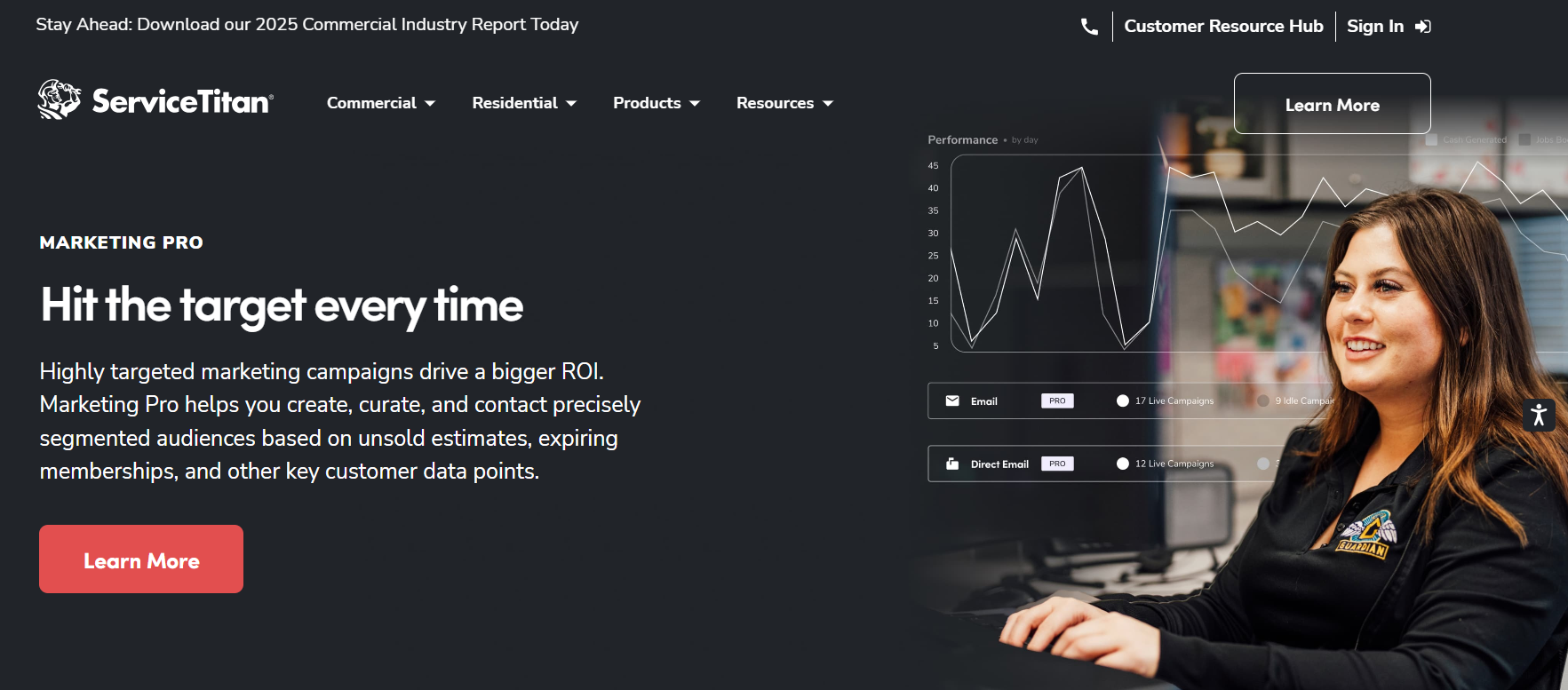The image size is (1568, 690).
Task: Click the phone call icon
Action: (1089, 27)
